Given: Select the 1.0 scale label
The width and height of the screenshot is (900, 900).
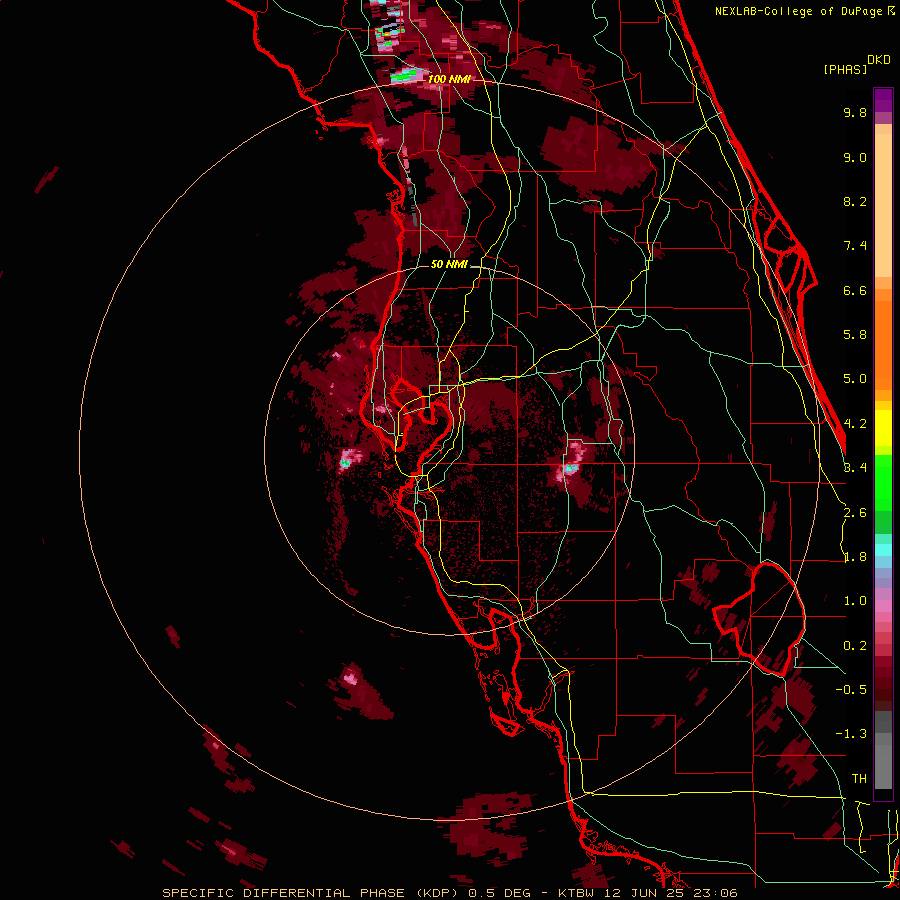Looking at the screenshot, I should (x=855, y=601).
